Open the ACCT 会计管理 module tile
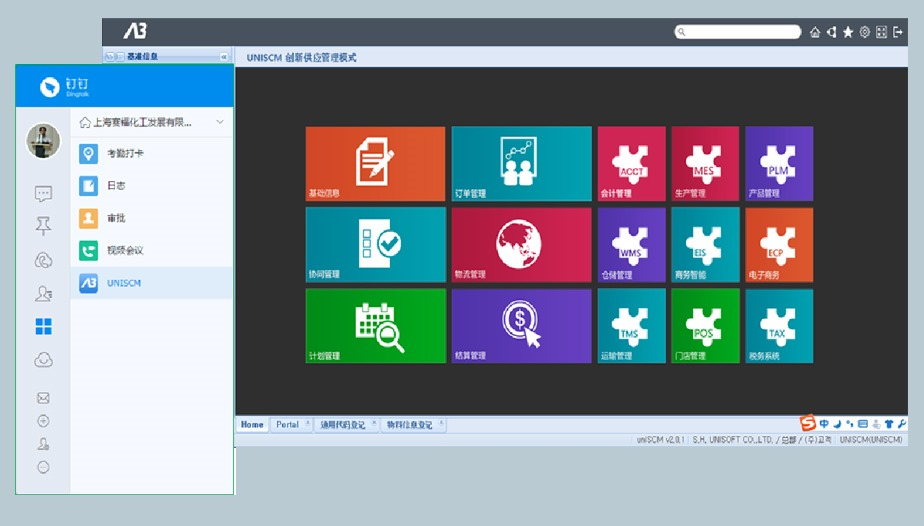The image size is (924, 526). click(632, 164)
